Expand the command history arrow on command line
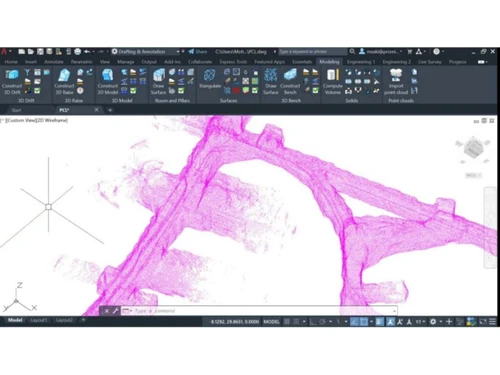 (x=394, y=311)
